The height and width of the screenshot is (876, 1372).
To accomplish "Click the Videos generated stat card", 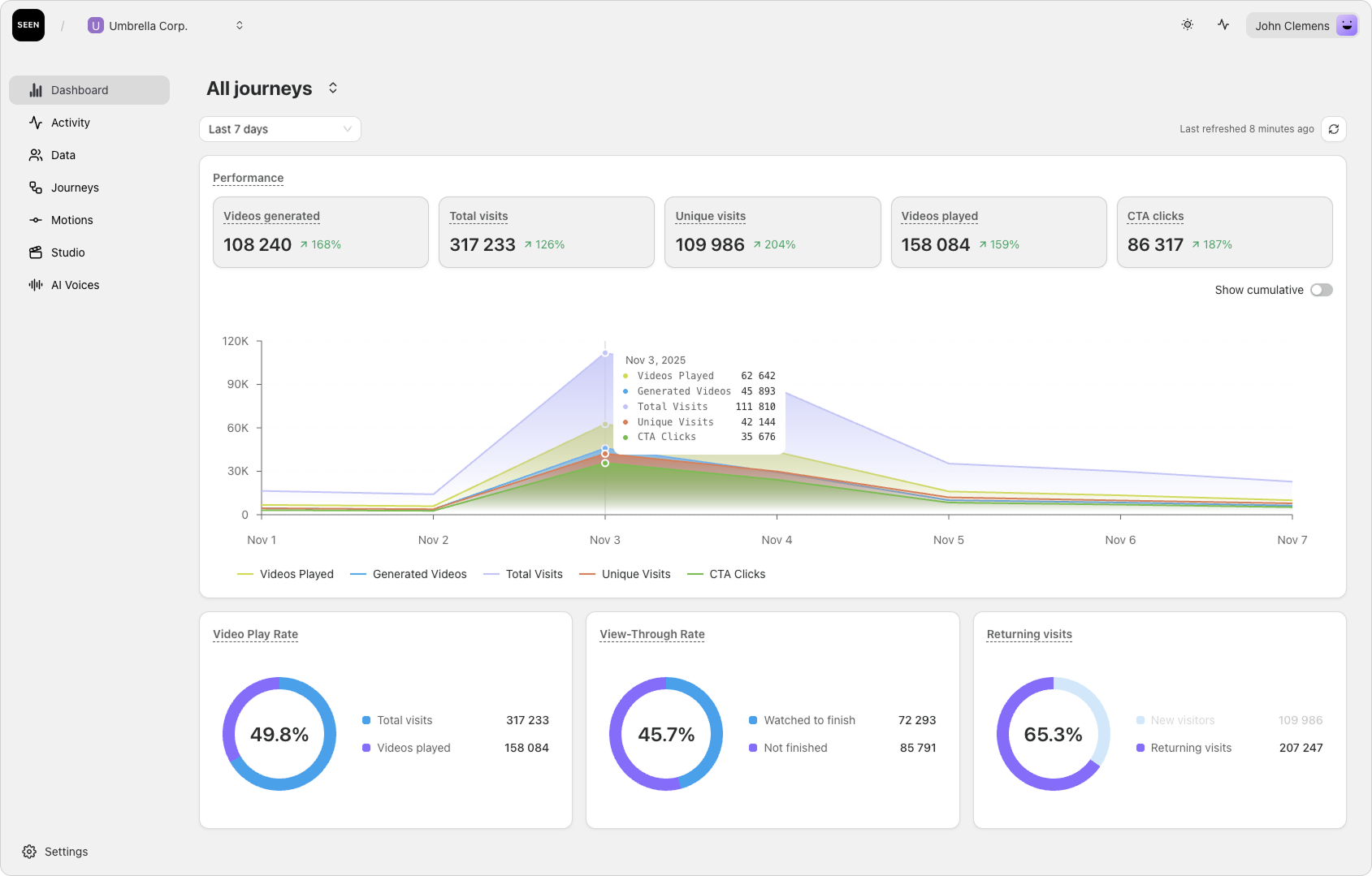I will point(321,232).
